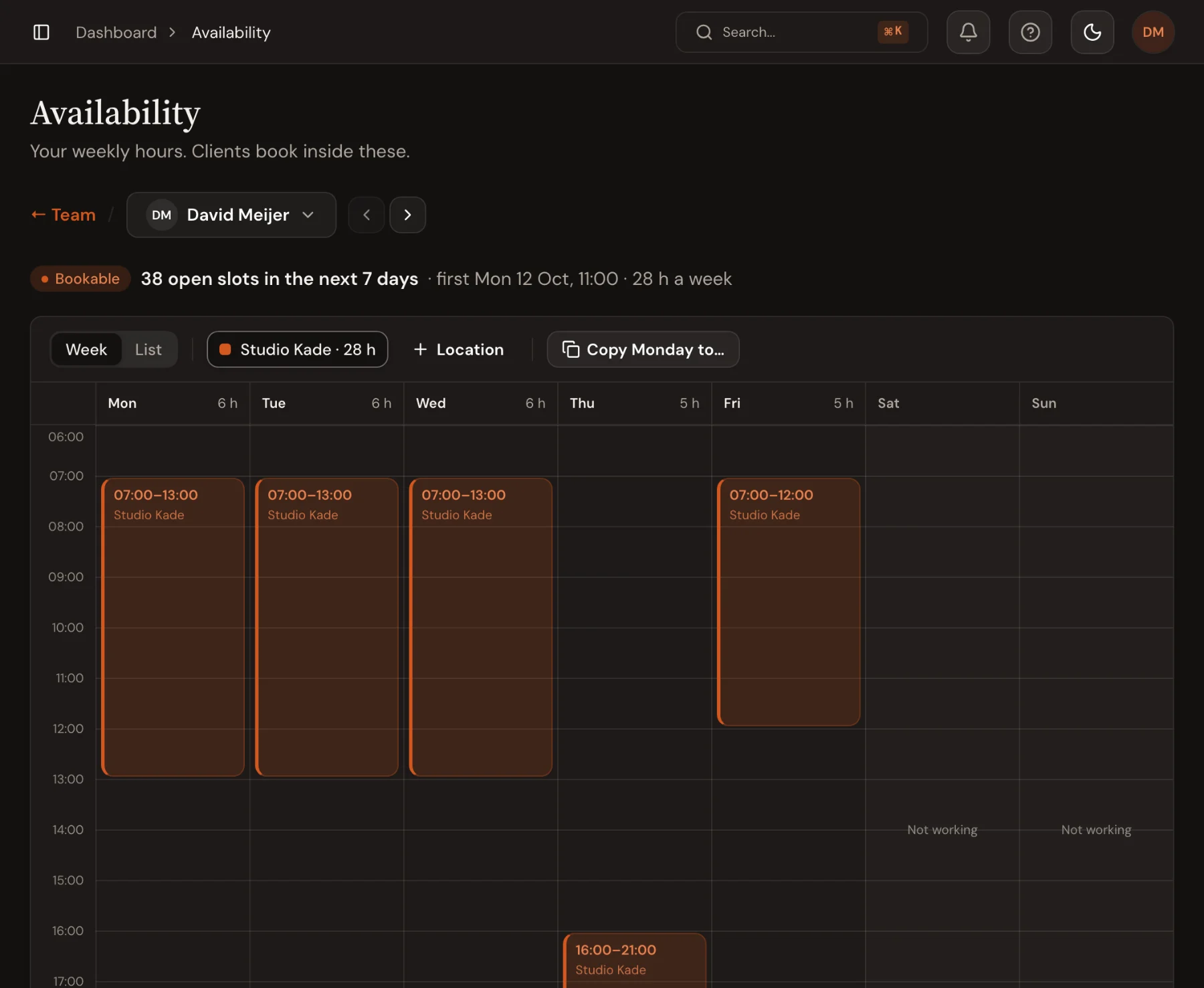Click the ⌘K shortcut badge

tap(893, 31)
